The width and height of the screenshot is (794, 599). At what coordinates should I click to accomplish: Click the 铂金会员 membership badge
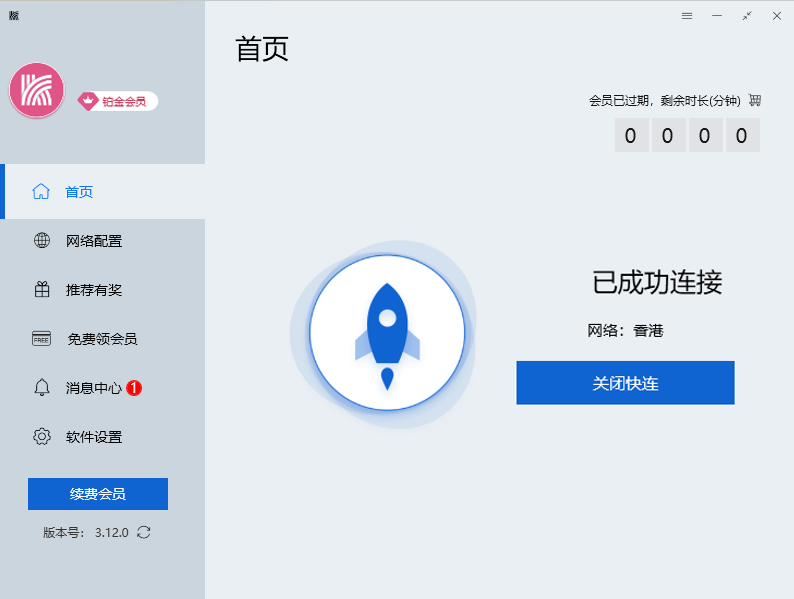pyautogui.click(x=118, y=101)
